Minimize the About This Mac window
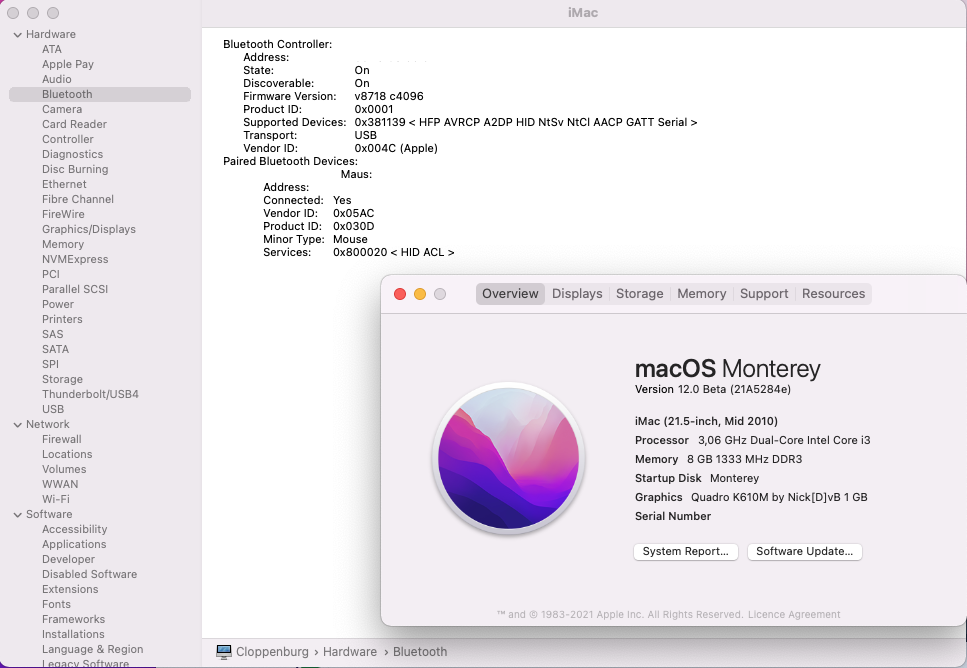The height and width of the screenshot is (668, 967). [420, 294]
